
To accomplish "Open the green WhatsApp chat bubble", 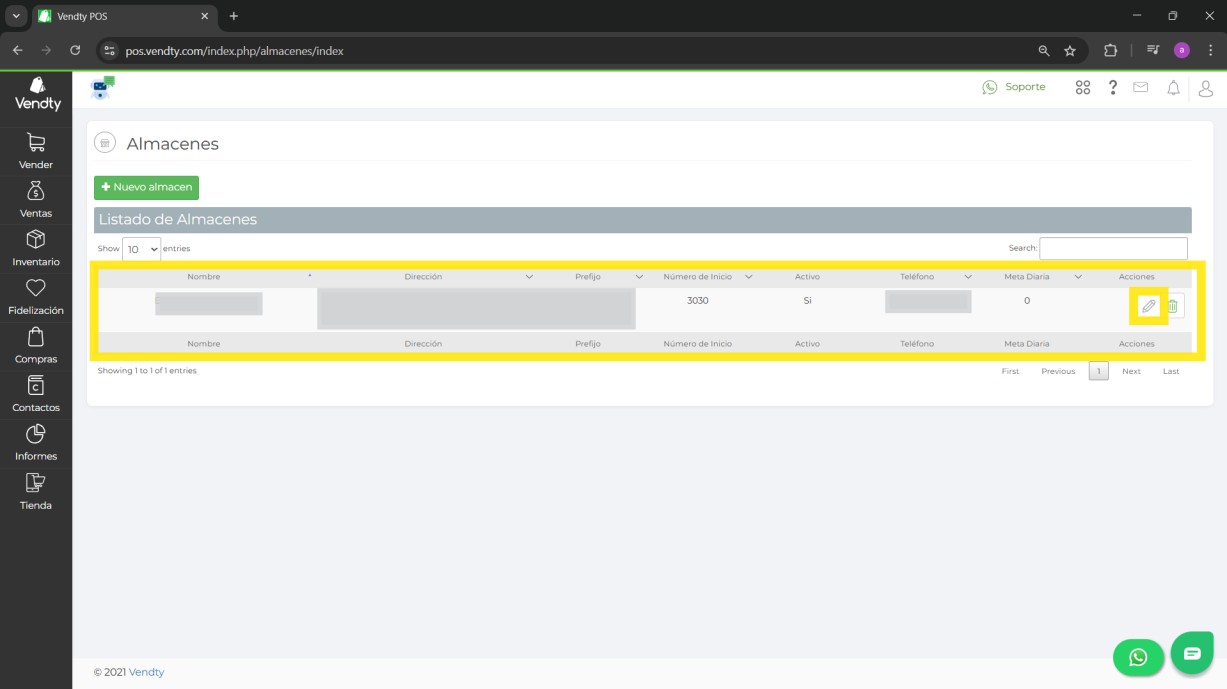I will [x=1138, y=657].
